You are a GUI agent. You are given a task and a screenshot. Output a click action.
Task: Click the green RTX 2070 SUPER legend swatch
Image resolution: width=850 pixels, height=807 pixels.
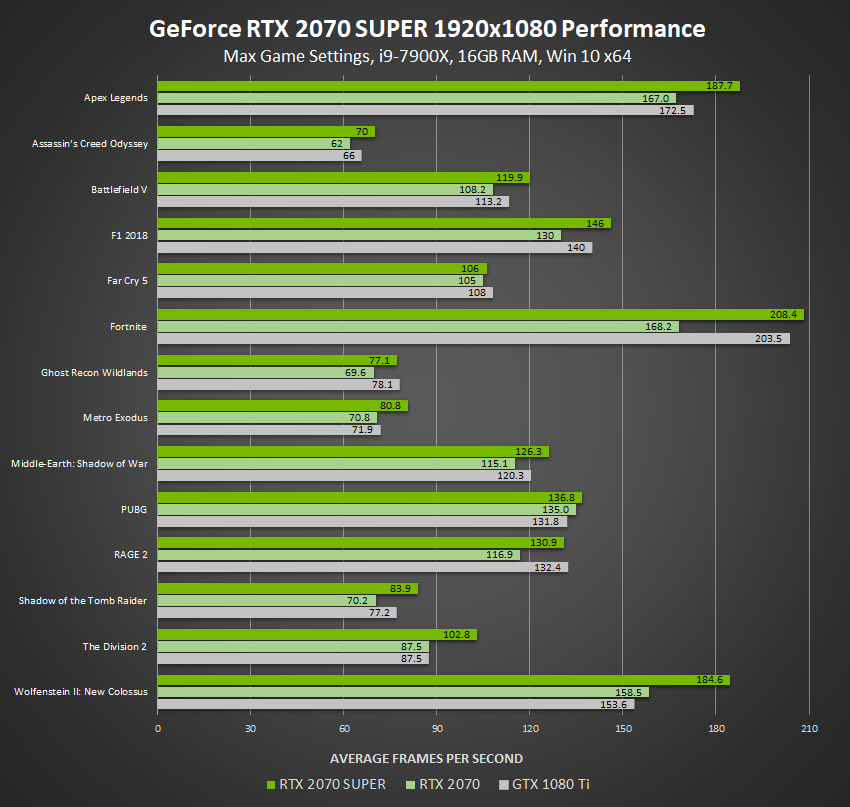[271, 784]
